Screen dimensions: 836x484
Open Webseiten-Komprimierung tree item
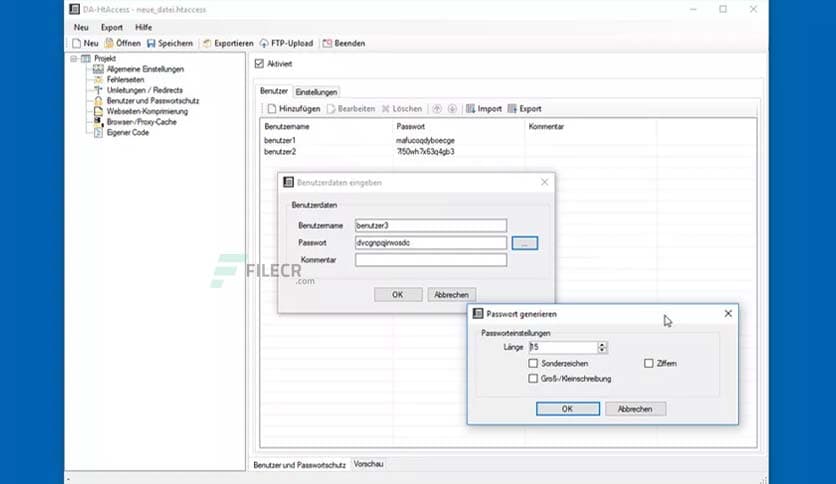pos(147,111)
